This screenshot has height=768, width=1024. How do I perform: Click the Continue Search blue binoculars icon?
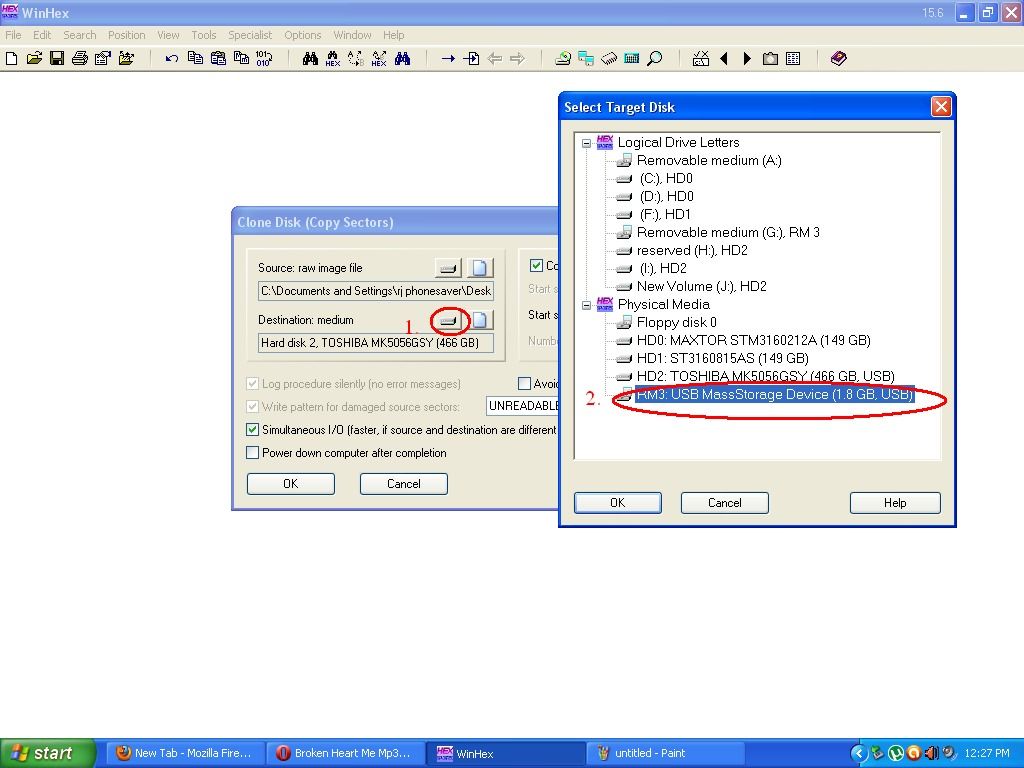402,59
